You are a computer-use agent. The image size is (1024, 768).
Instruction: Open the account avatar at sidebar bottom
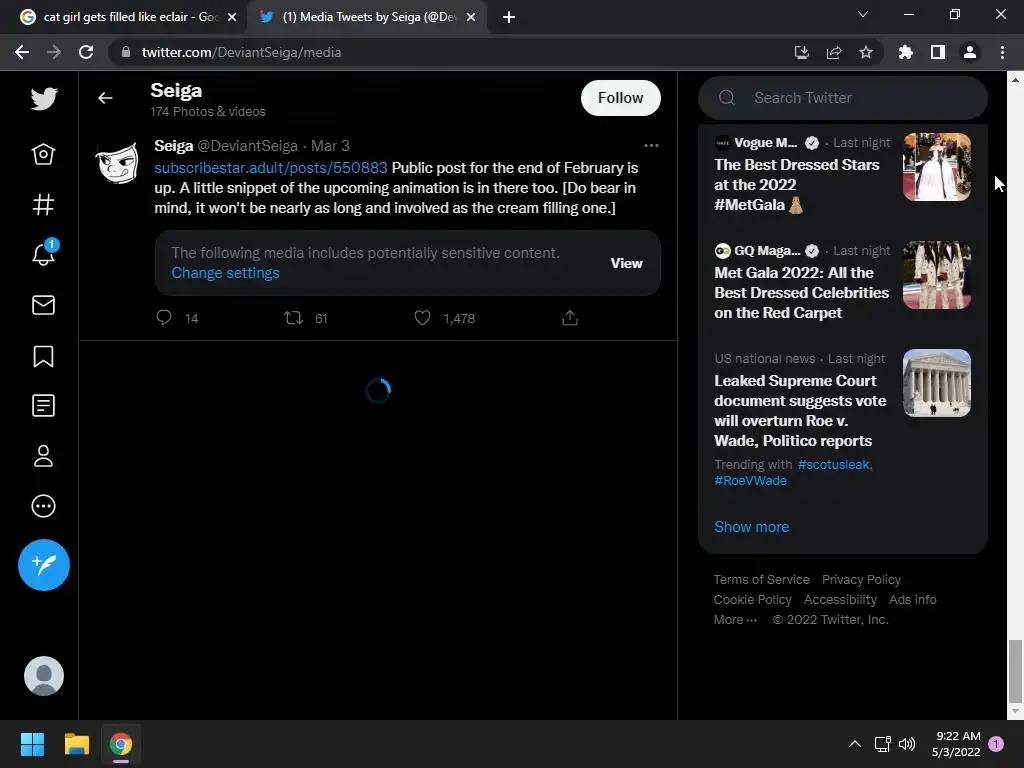[x=44, y=676]
